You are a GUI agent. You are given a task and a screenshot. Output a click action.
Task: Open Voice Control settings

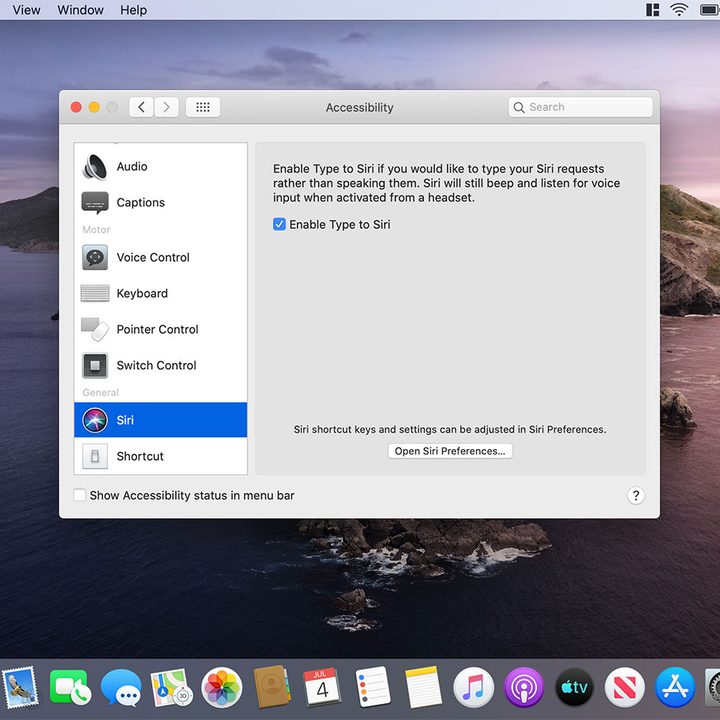[x=160, y=257]
